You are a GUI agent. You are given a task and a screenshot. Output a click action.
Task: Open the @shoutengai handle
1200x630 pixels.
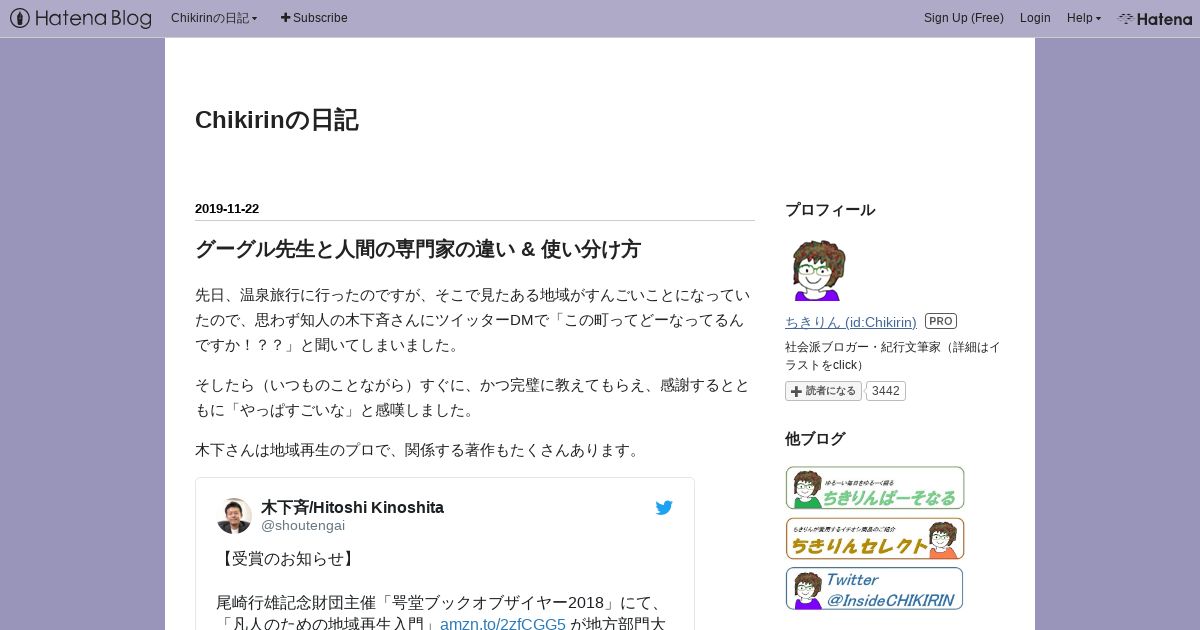pyautogui.click(x=303, y=525)
